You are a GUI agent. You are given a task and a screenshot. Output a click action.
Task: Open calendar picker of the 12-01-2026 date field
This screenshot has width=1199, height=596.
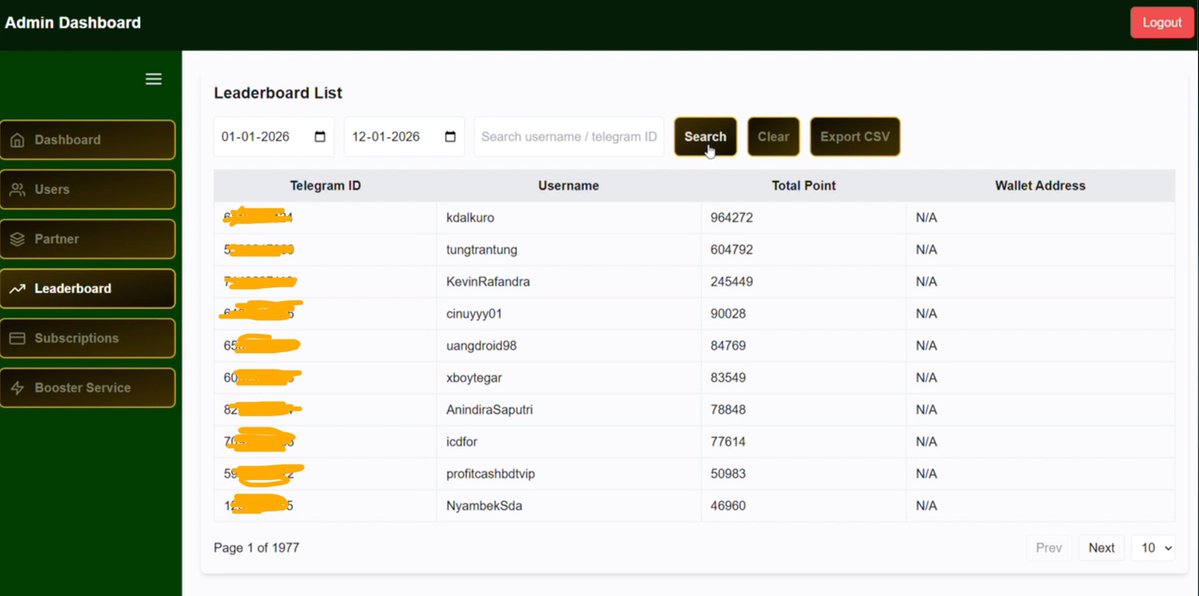tap(450, 137)
